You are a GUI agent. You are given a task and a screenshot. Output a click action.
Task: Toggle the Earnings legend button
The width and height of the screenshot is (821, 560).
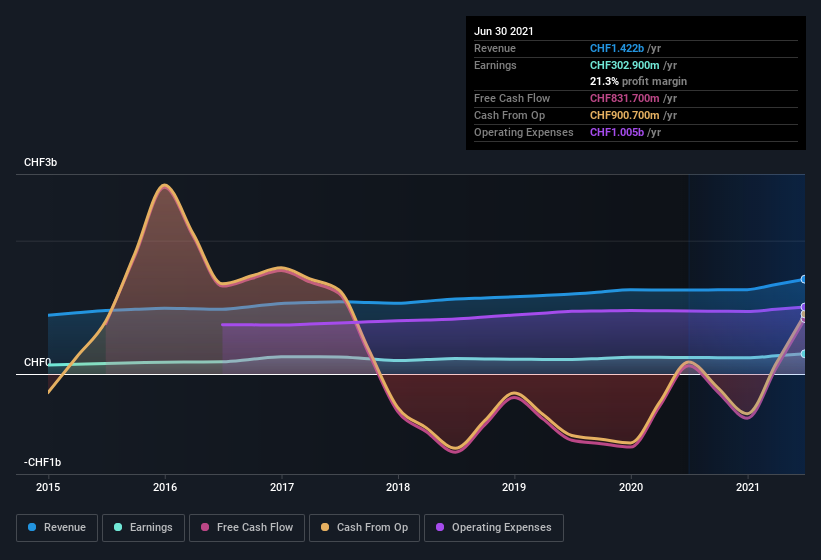146,527
